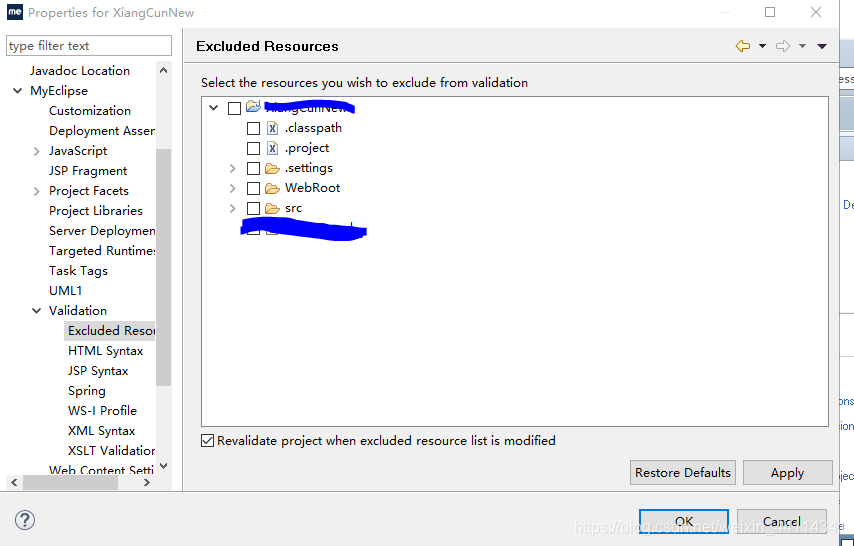Open WS-I Profile page

(102, 411)
